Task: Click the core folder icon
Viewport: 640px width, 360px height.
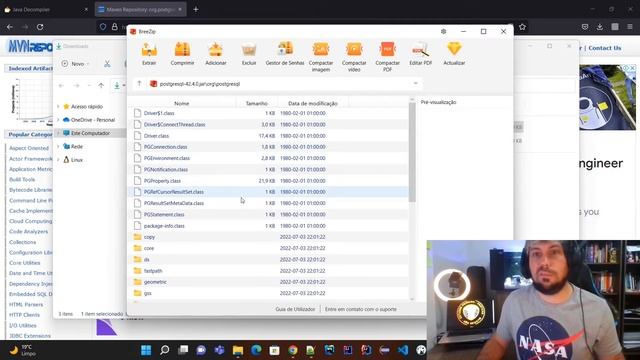Action: (138, 248)
